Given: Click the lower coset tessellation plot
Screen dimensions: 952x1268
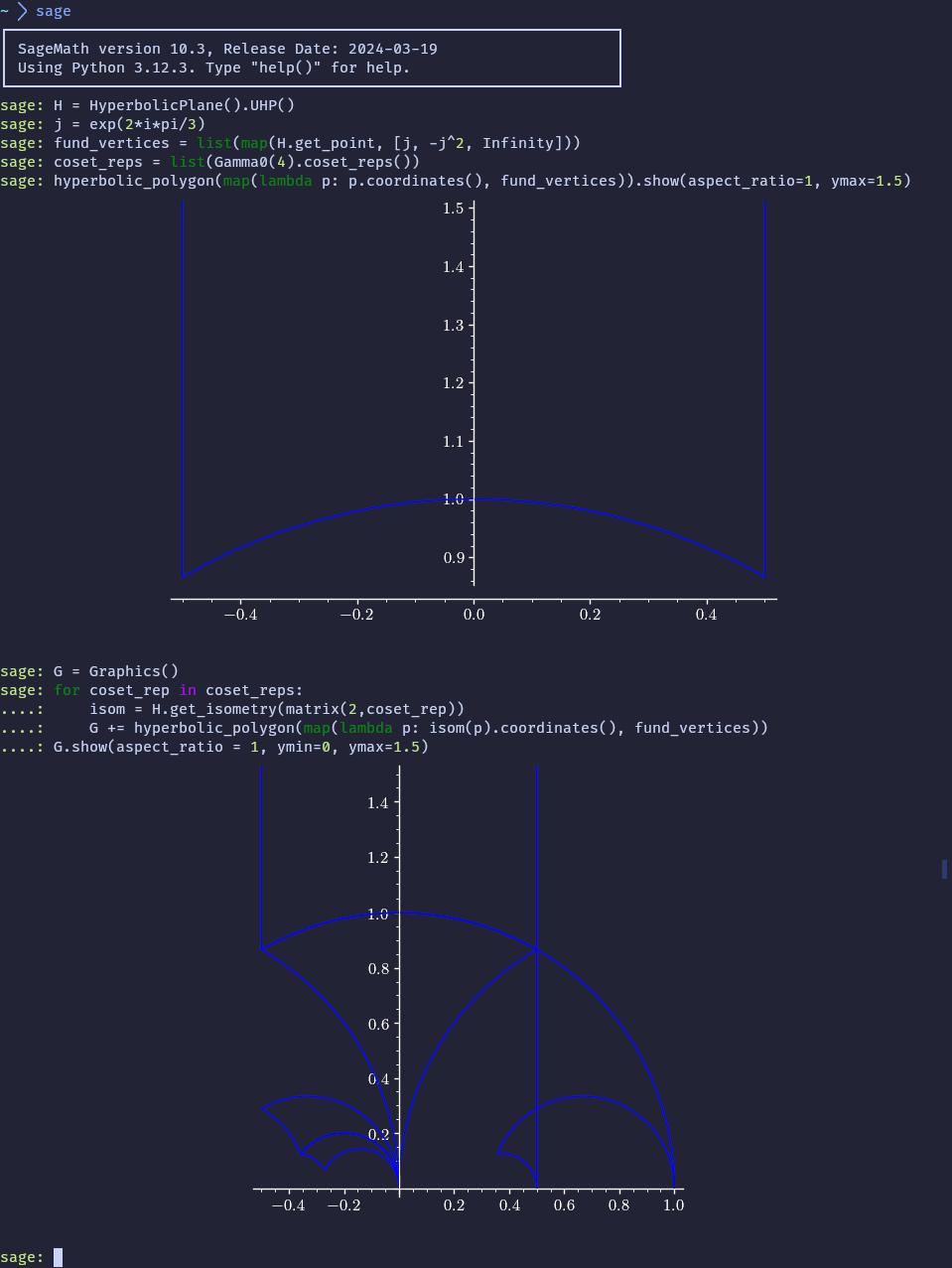Looking at the screenshot, I should (467, 993).
